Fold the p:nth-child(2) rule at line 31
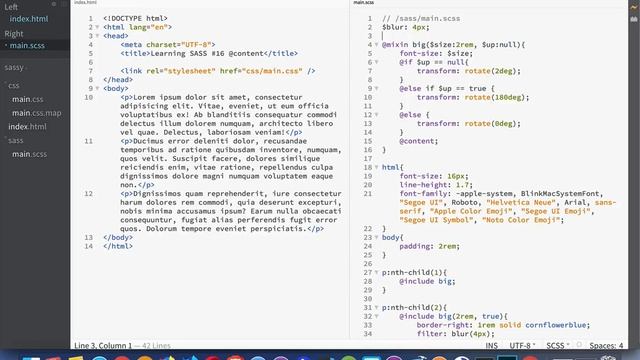Screen dimensions: 640x360 [376, 308]
